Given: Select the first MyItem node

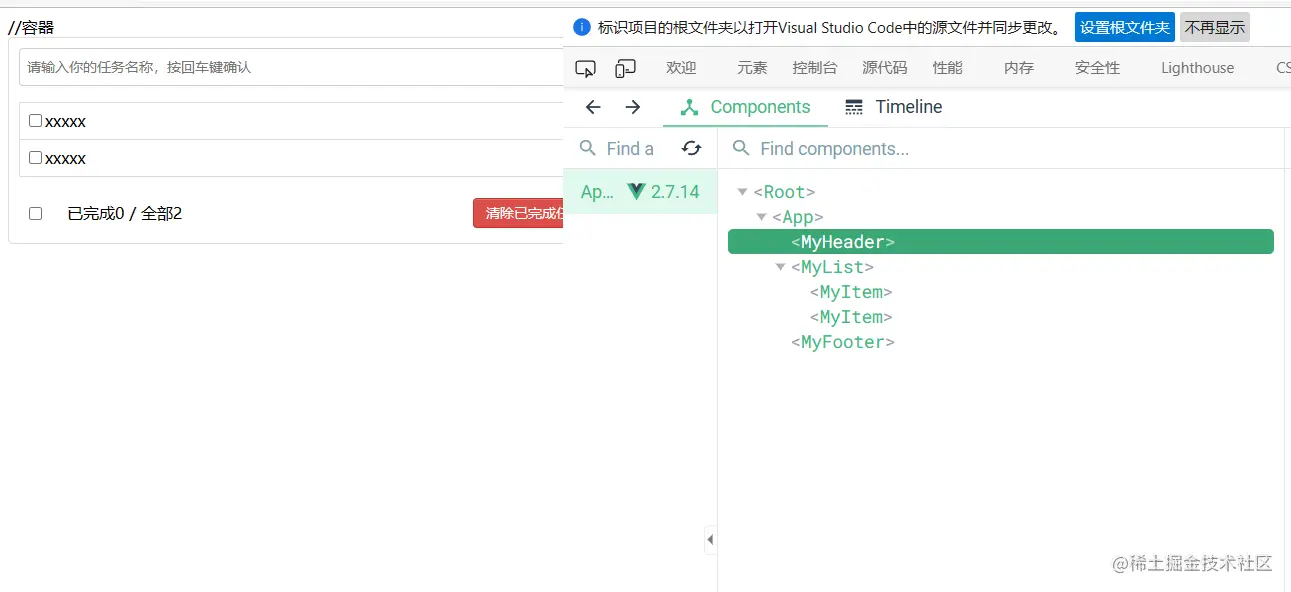Looking at the screenshot, I should point(851,292).
